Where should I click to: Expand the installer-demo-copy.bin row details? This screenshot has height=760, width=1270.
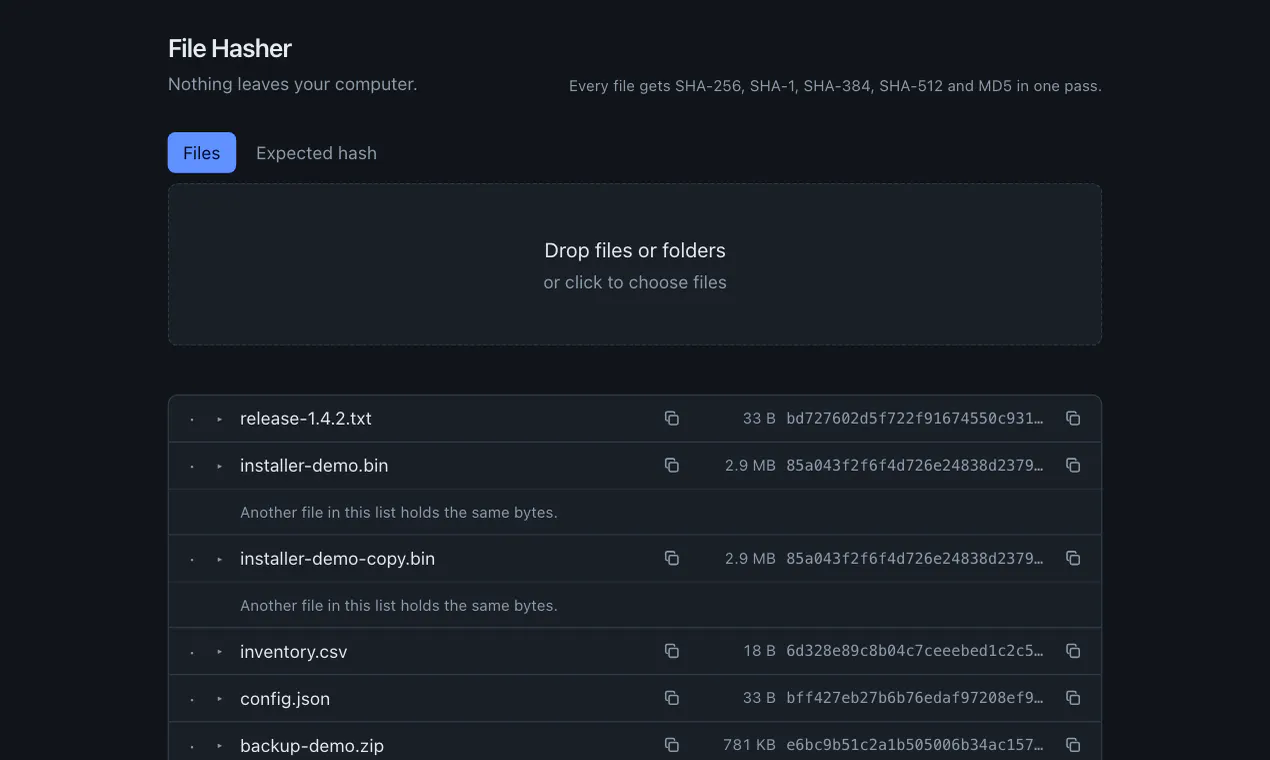click(x=220, y=559)
